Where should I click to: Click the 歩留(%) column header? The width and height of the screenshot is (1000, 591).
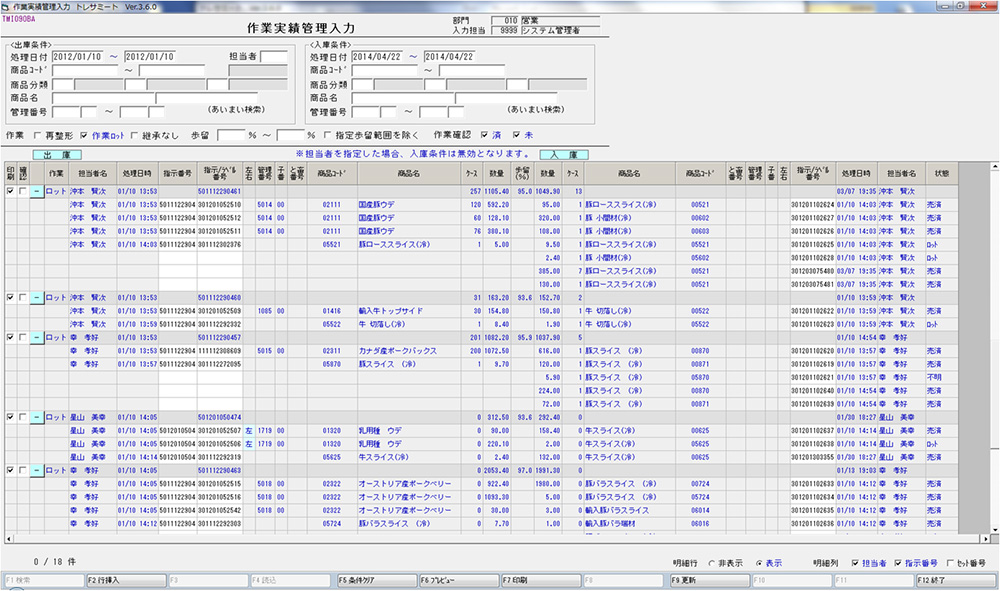click(522, 173)
